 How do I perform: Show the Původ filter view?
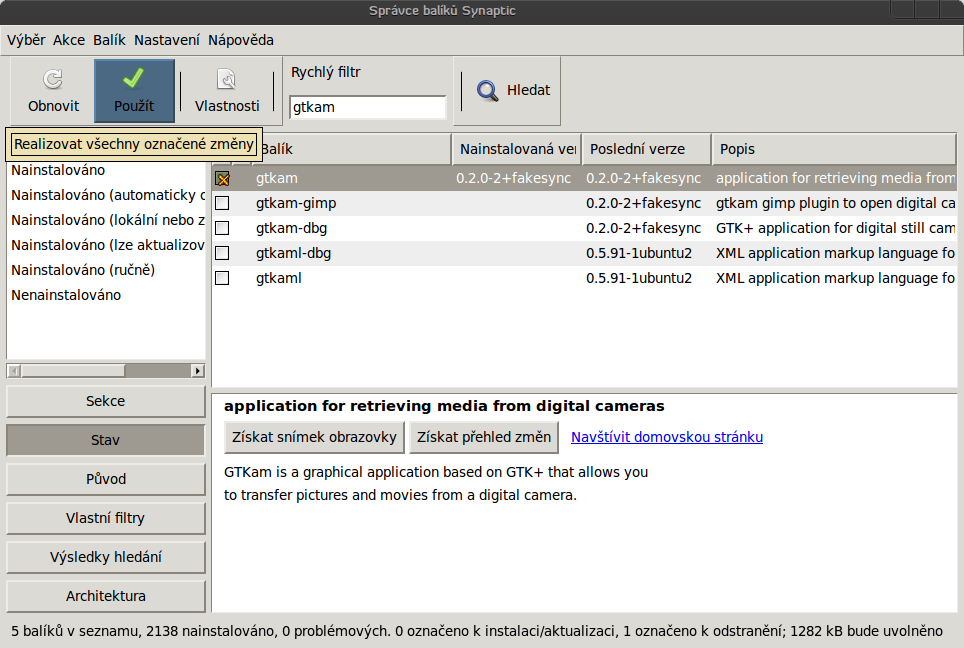[106, 479]
